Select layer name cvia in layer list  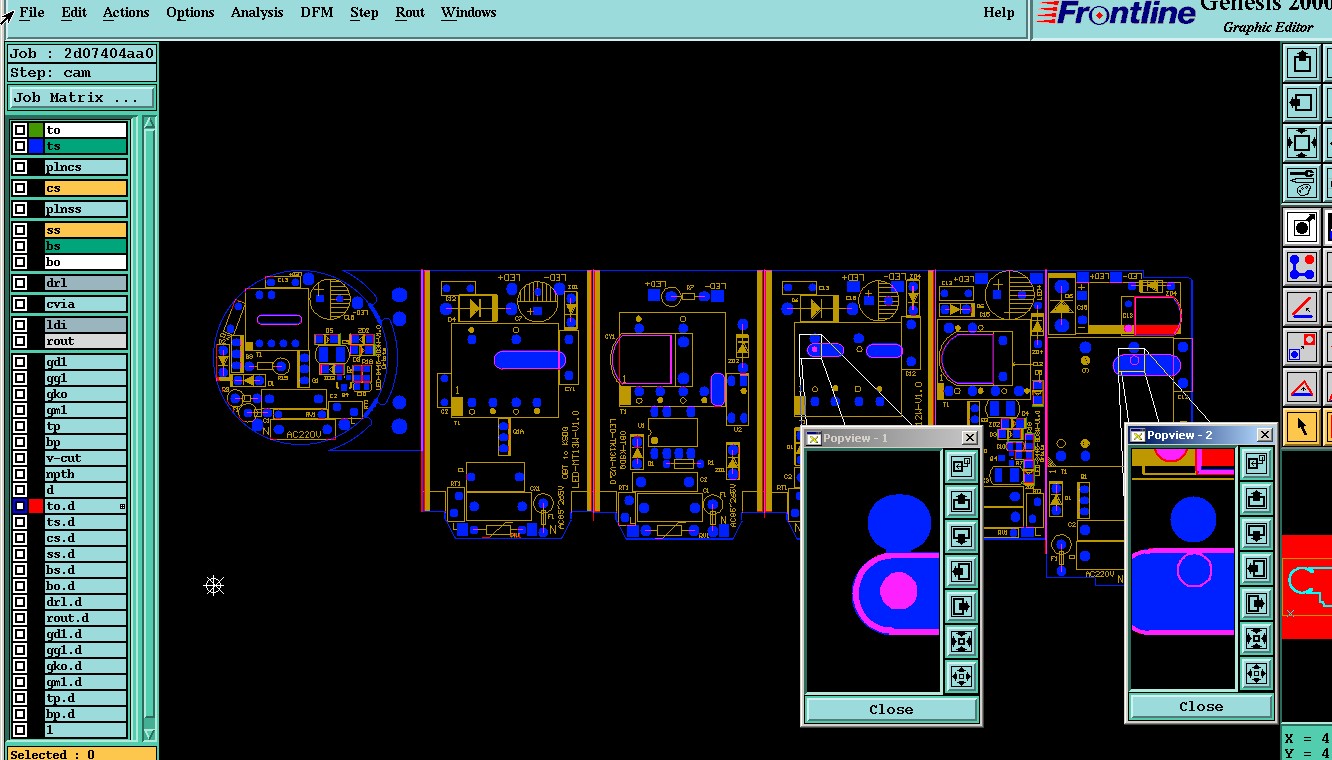(86, 304)
